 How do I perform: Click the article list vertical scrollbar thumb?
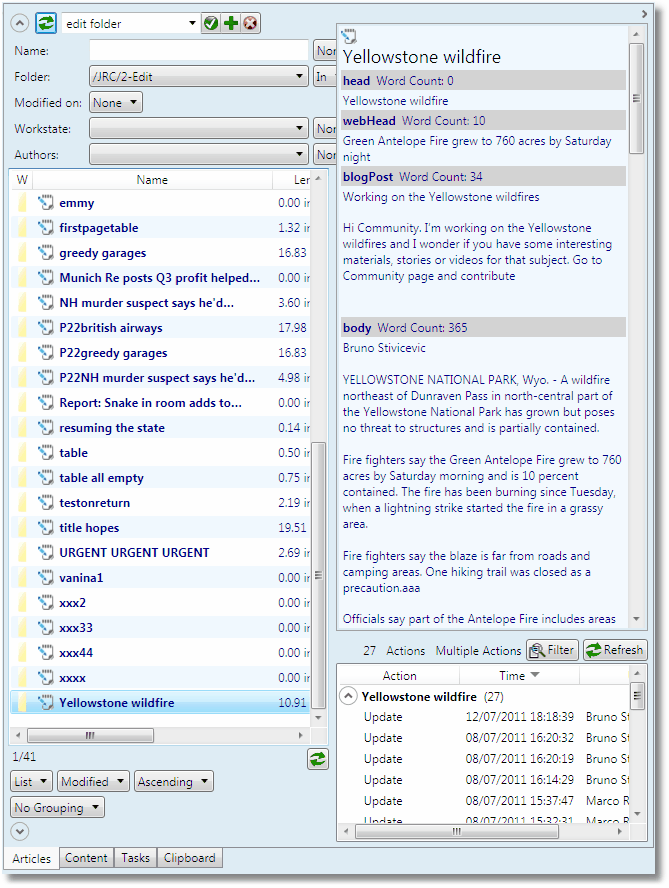click(318, 575)
